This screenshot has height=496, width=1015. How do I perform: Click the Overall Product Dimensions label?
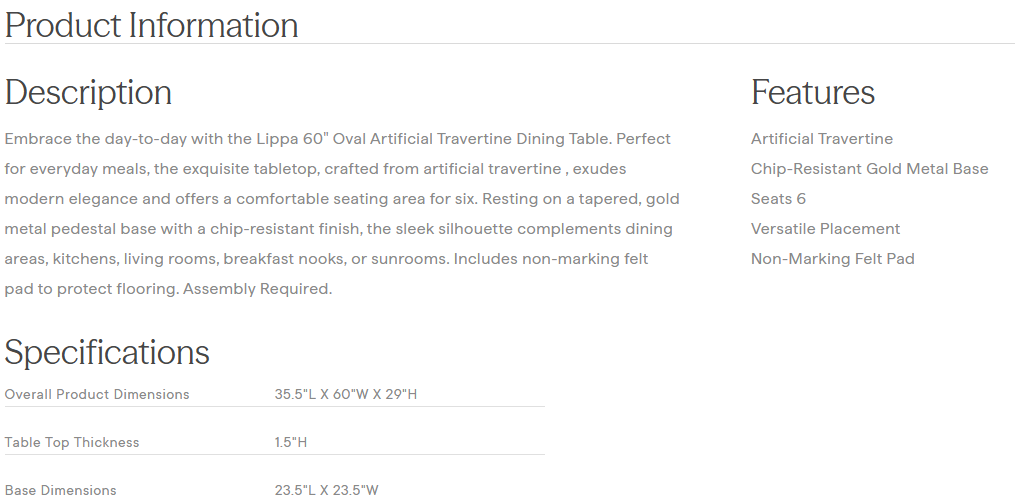pyautogui.click(x=97, y=395)
